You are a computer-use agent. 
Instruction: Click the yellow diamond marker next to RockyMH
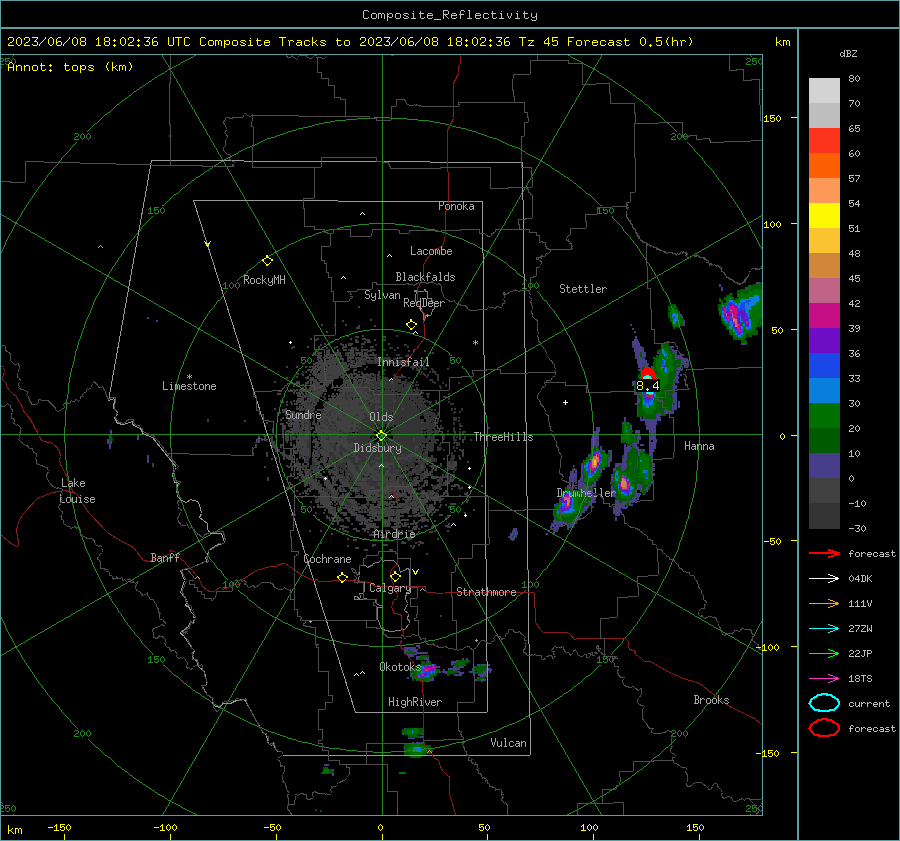267,261
